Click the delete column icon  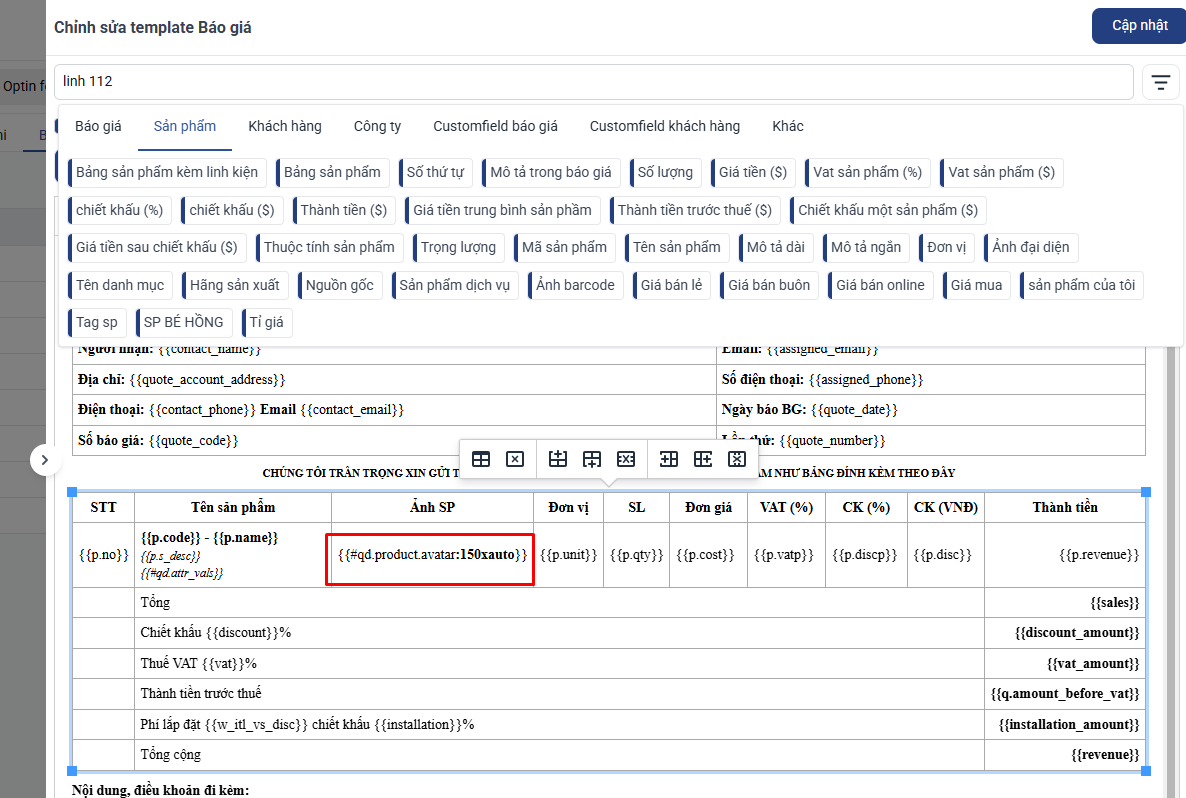[737, 459]
